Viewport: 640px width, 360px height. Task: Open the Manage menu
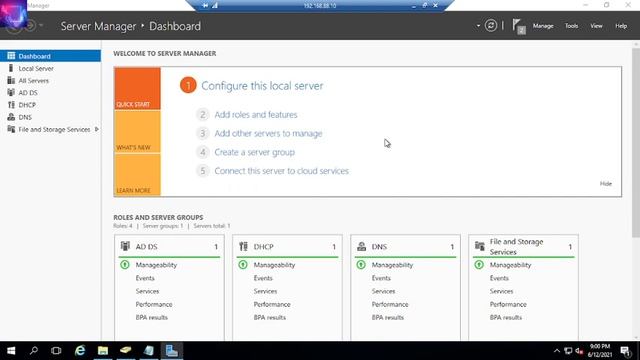click(543, 26)
